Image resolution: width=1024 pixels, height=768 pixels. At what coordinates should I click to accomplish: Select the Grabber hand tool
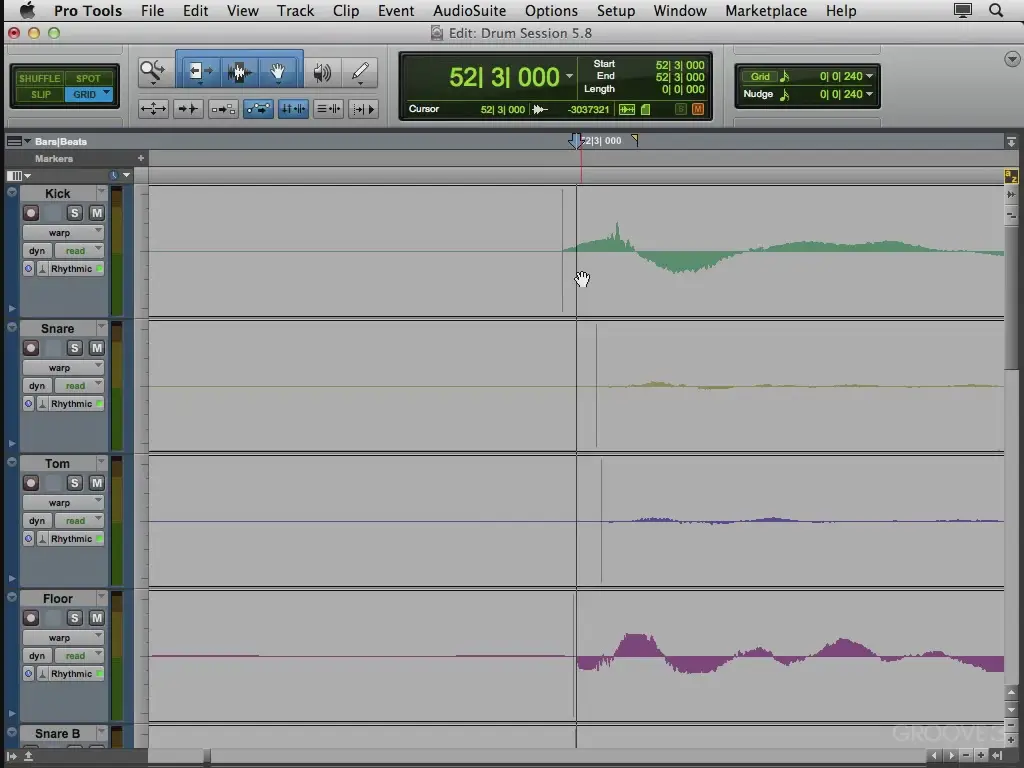[278, 72]
